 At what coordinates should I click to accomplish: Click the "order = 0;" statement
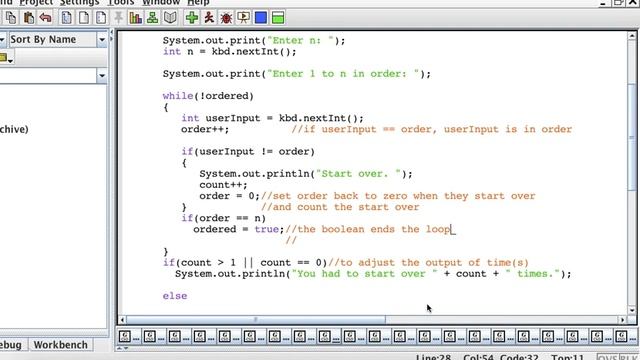(229, 196)
